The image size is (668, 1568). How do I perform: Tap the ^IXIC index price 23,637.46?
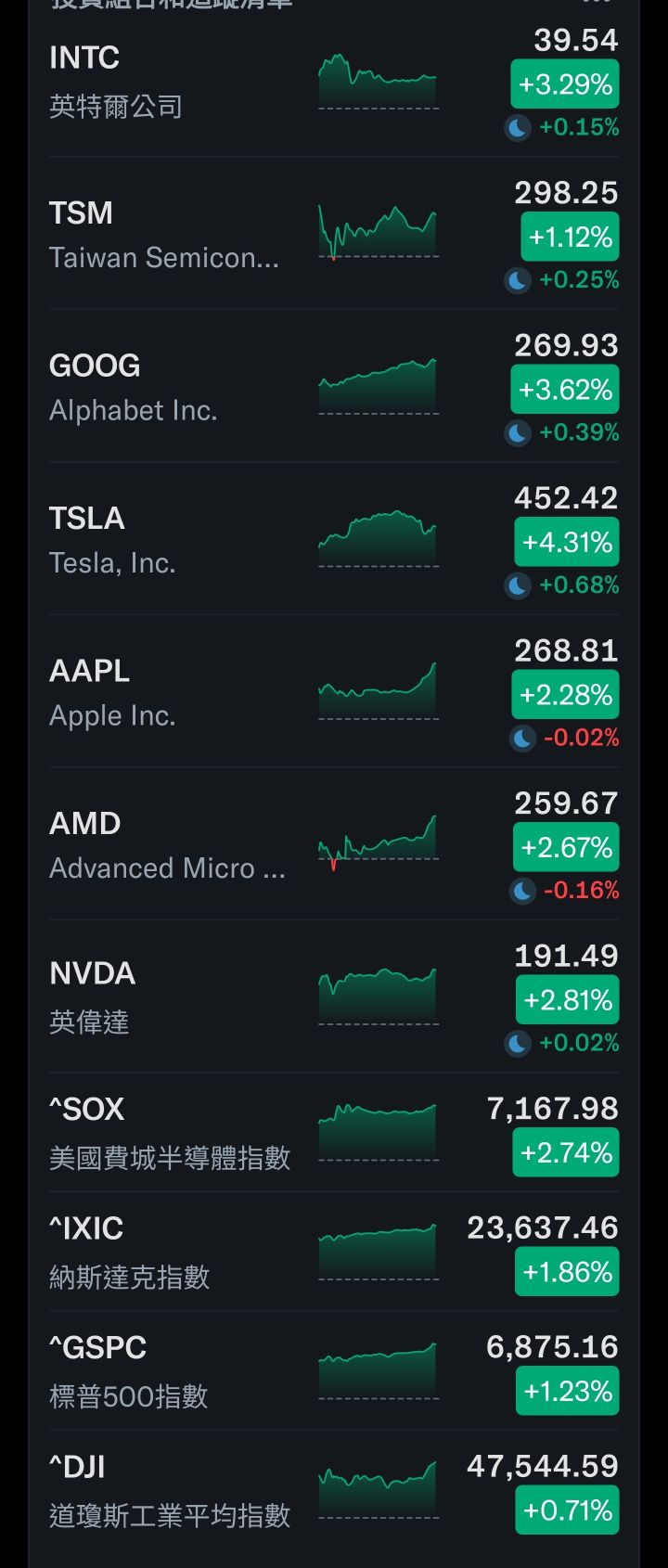coord(542,1227)
